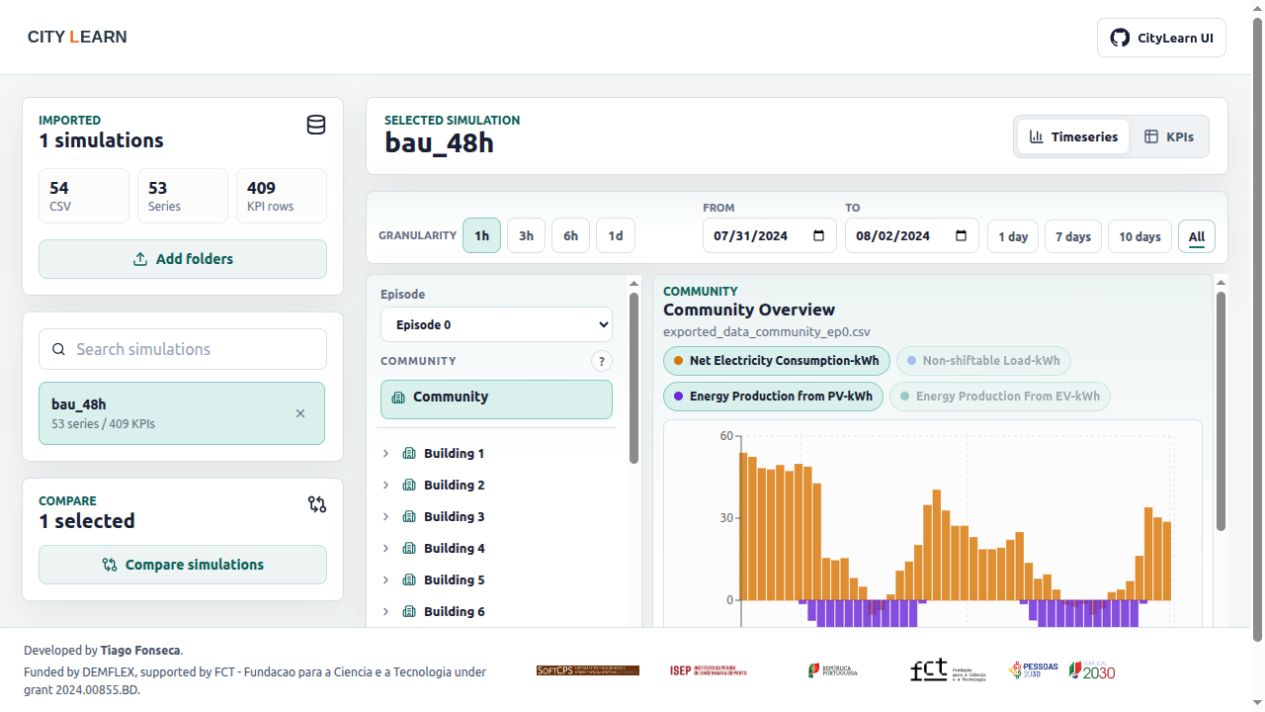1265x712 pixels.
Task: Open the CityLearn UI GitHub link
Action: 1161,38
